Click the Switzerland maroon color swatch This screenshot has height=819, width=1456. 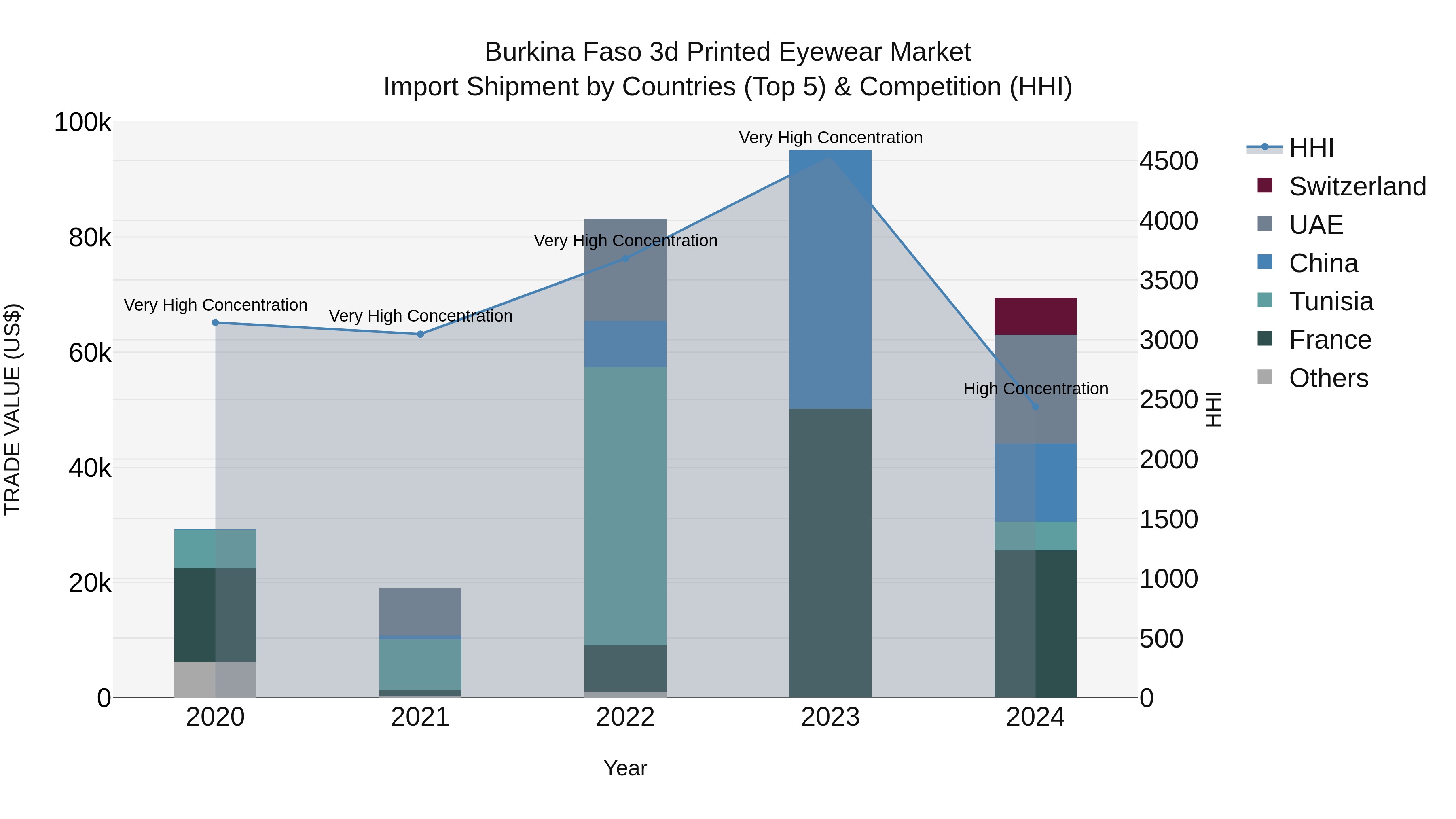1265,185
